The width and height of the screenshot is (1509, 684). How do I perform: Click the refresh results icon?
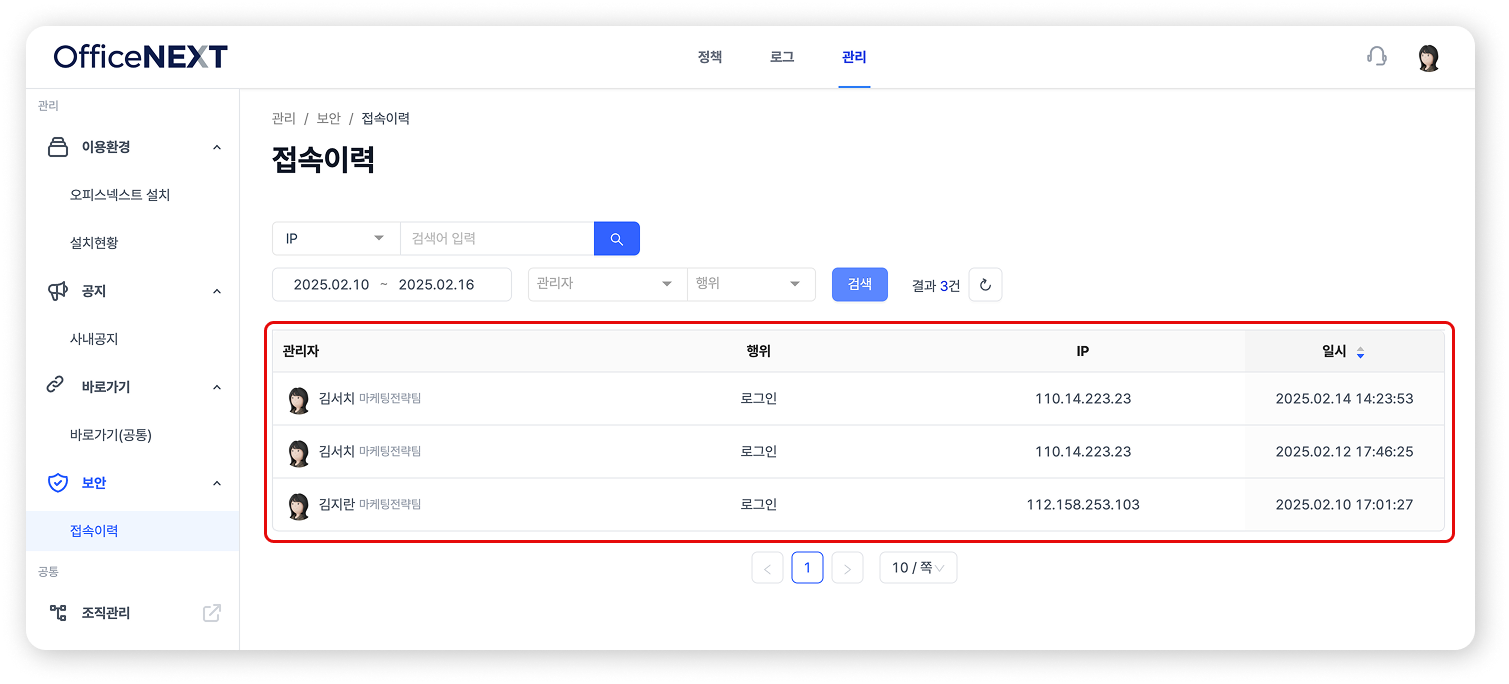pyautogui.click(x=985, y=285)
